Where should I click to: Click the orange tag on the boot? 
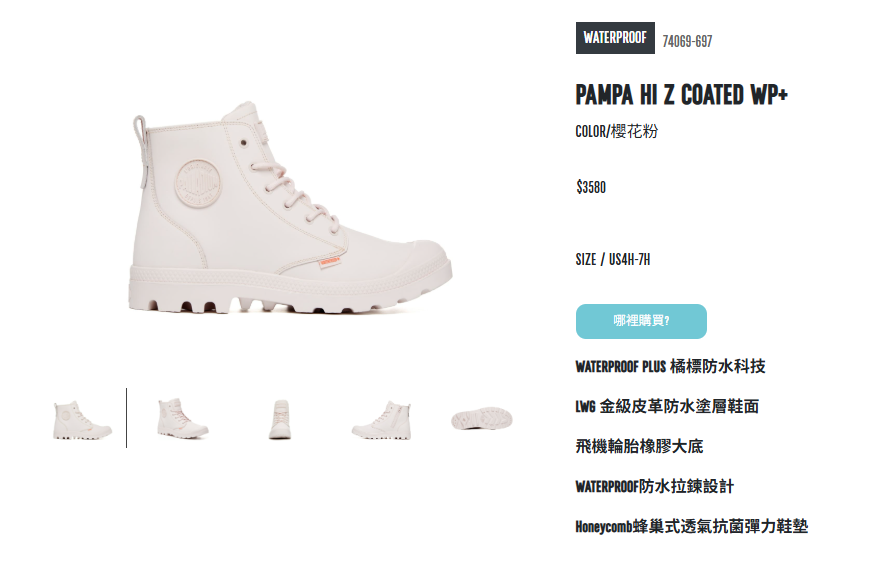pos(330,261)
